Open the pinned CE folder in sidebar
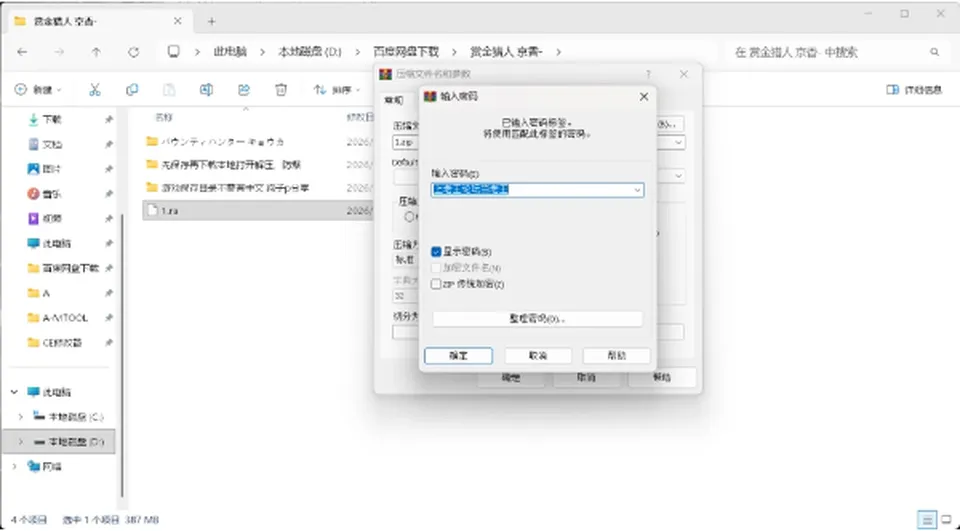The width and height of the screenshot is (960, 531). [54, 343]
